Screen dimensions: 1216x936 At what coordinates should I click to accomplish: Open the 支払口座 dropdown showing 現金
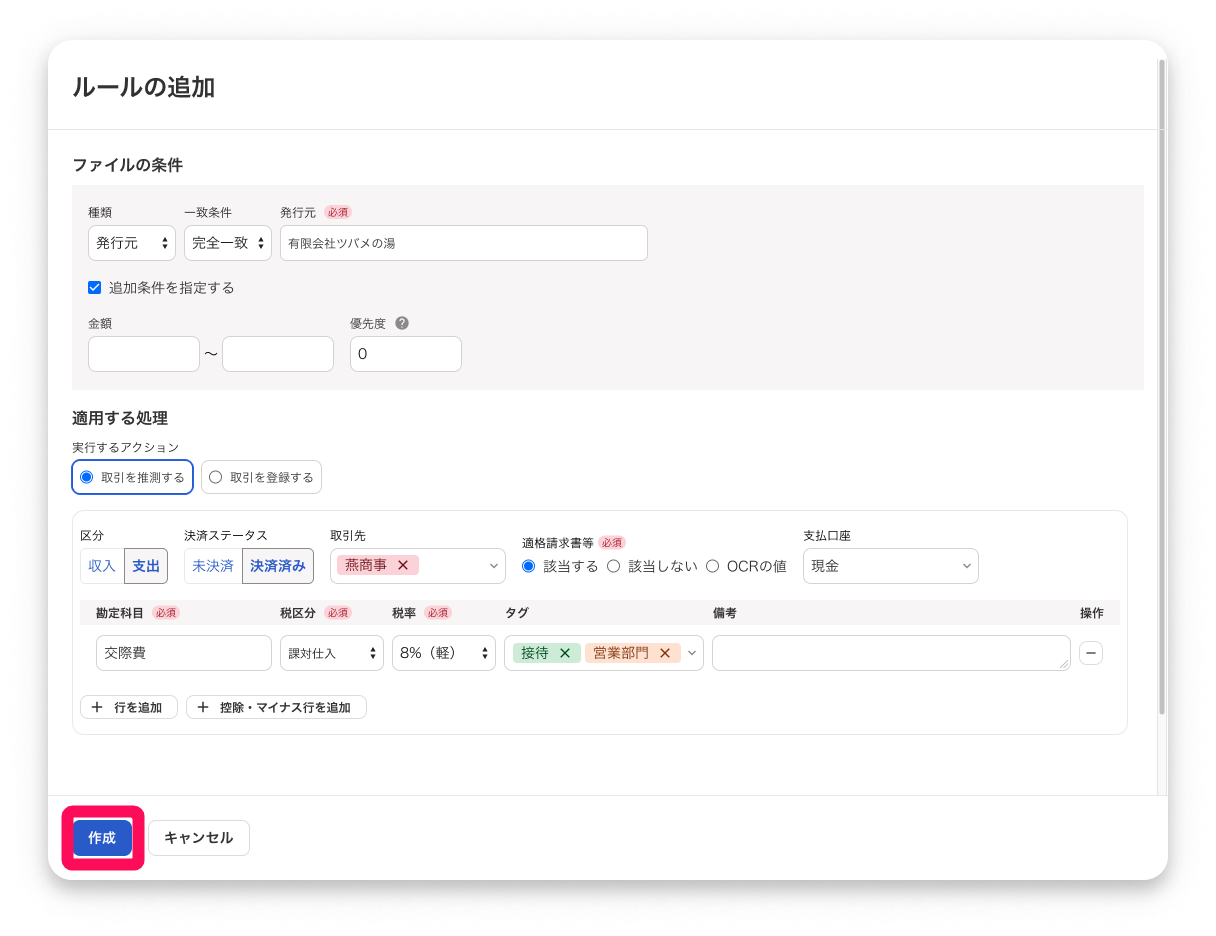pyautogui.click(x=891, y=566)
